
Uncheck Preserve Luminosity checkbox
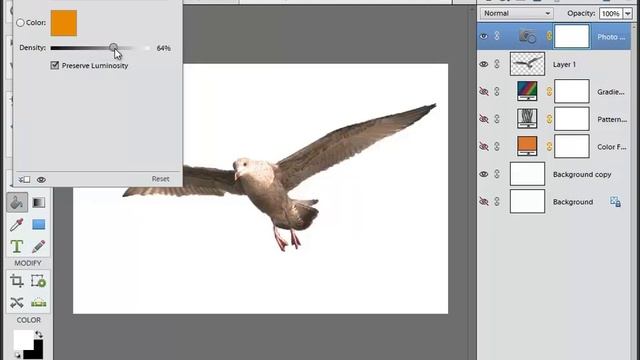coord(55,65)
